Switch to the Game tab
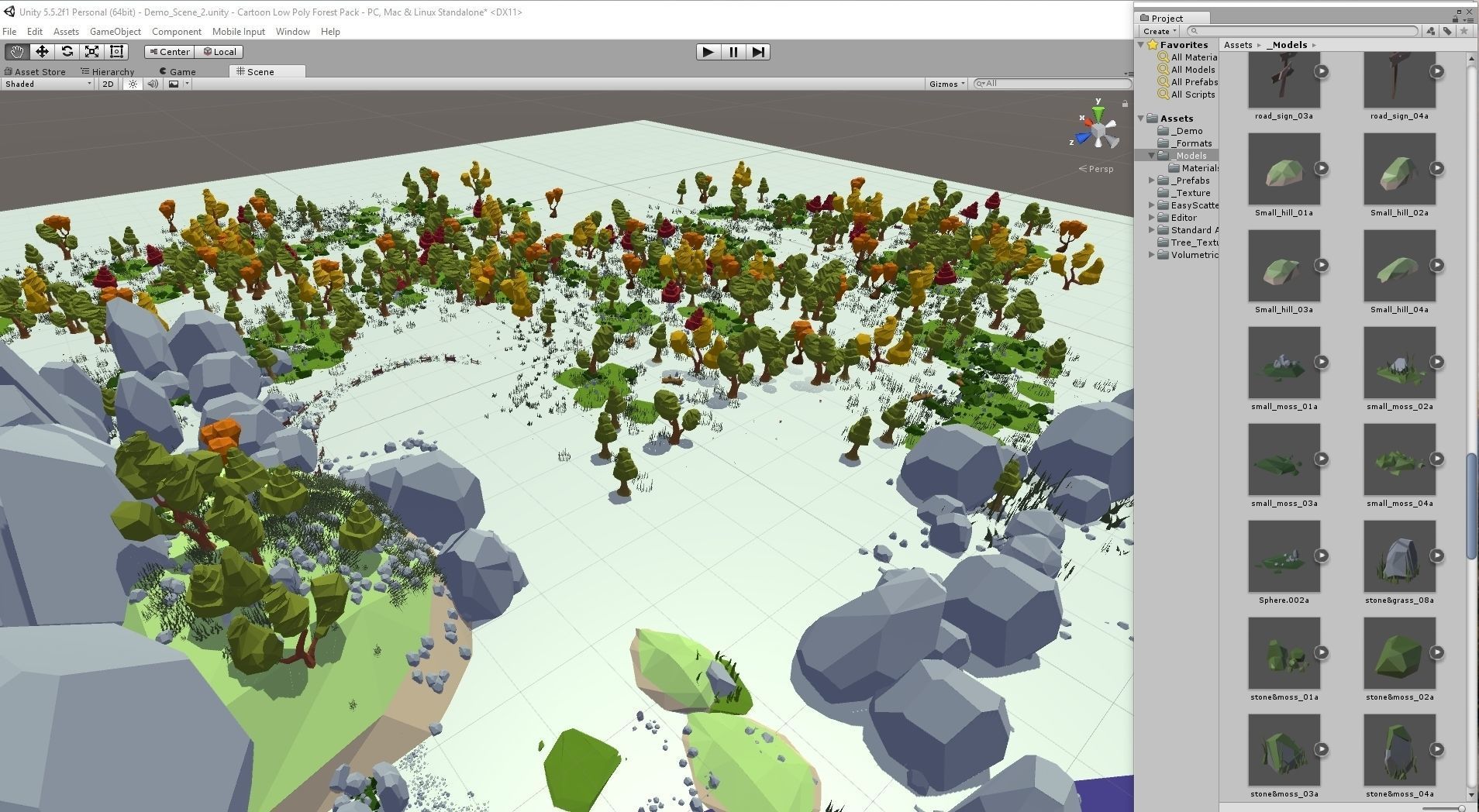1479x812 pixels. (x=178, y=71)
